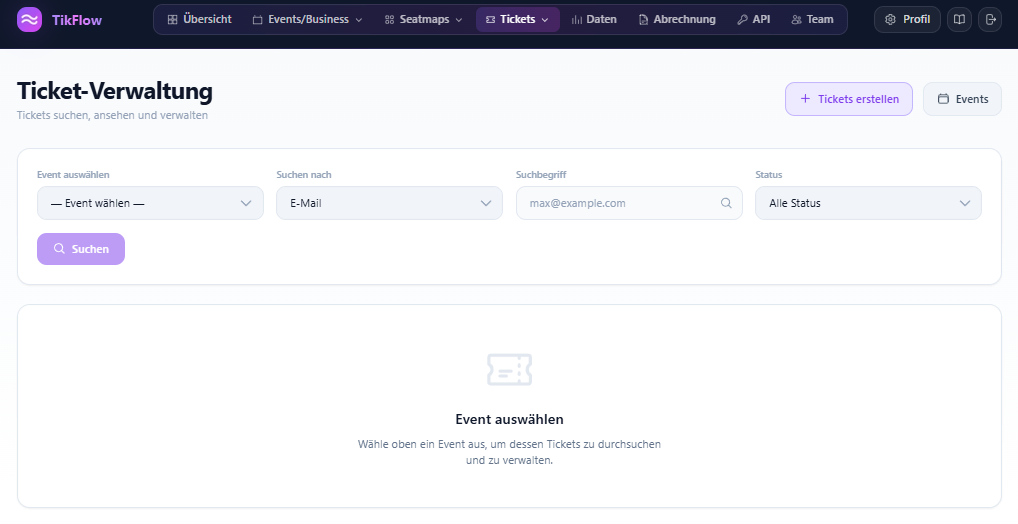Viewport: 1018px width, 524px height.
Task: Open the documentation book icon
Action: tap(959, 20)
